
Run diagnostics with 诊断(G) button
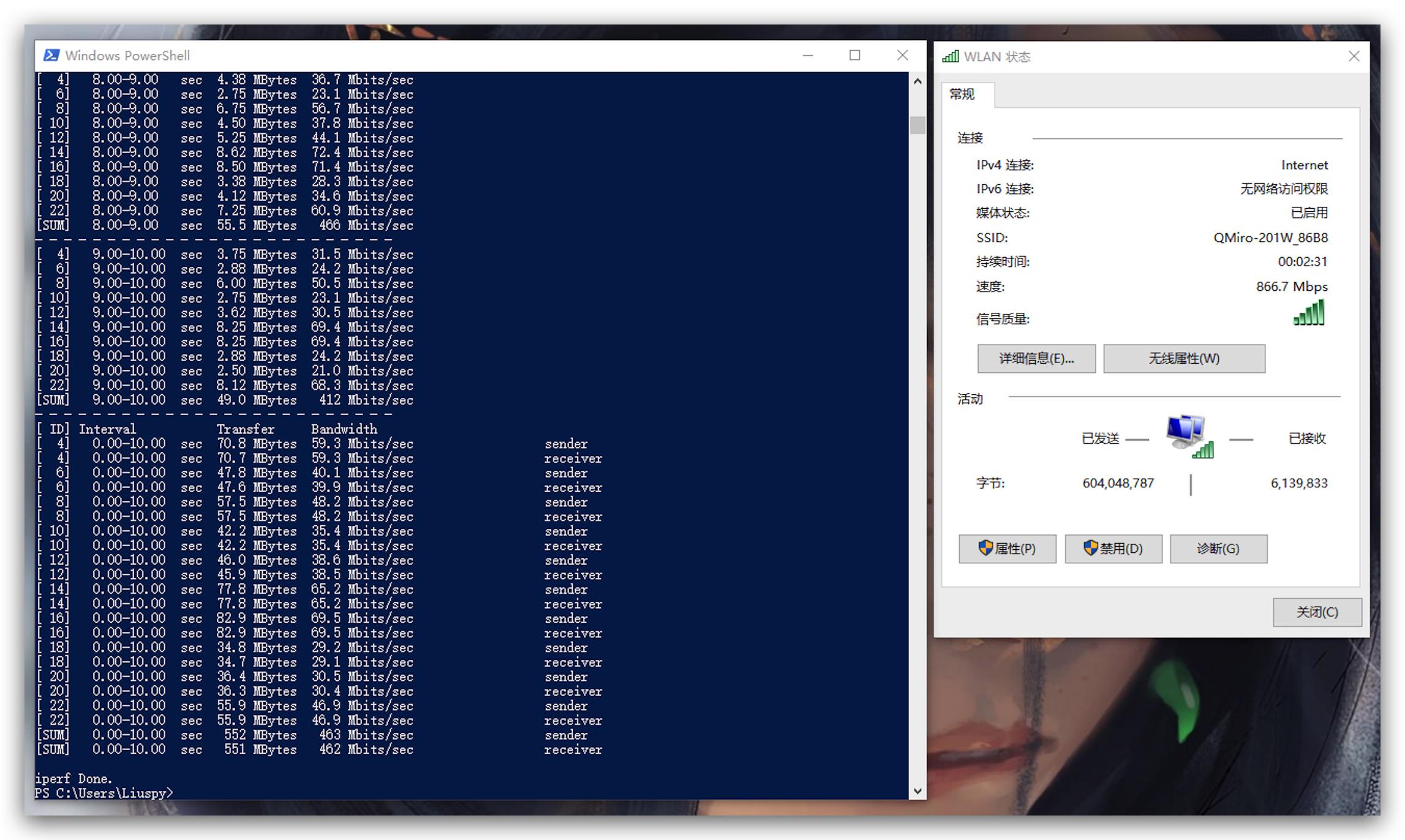pos(1218,549)
